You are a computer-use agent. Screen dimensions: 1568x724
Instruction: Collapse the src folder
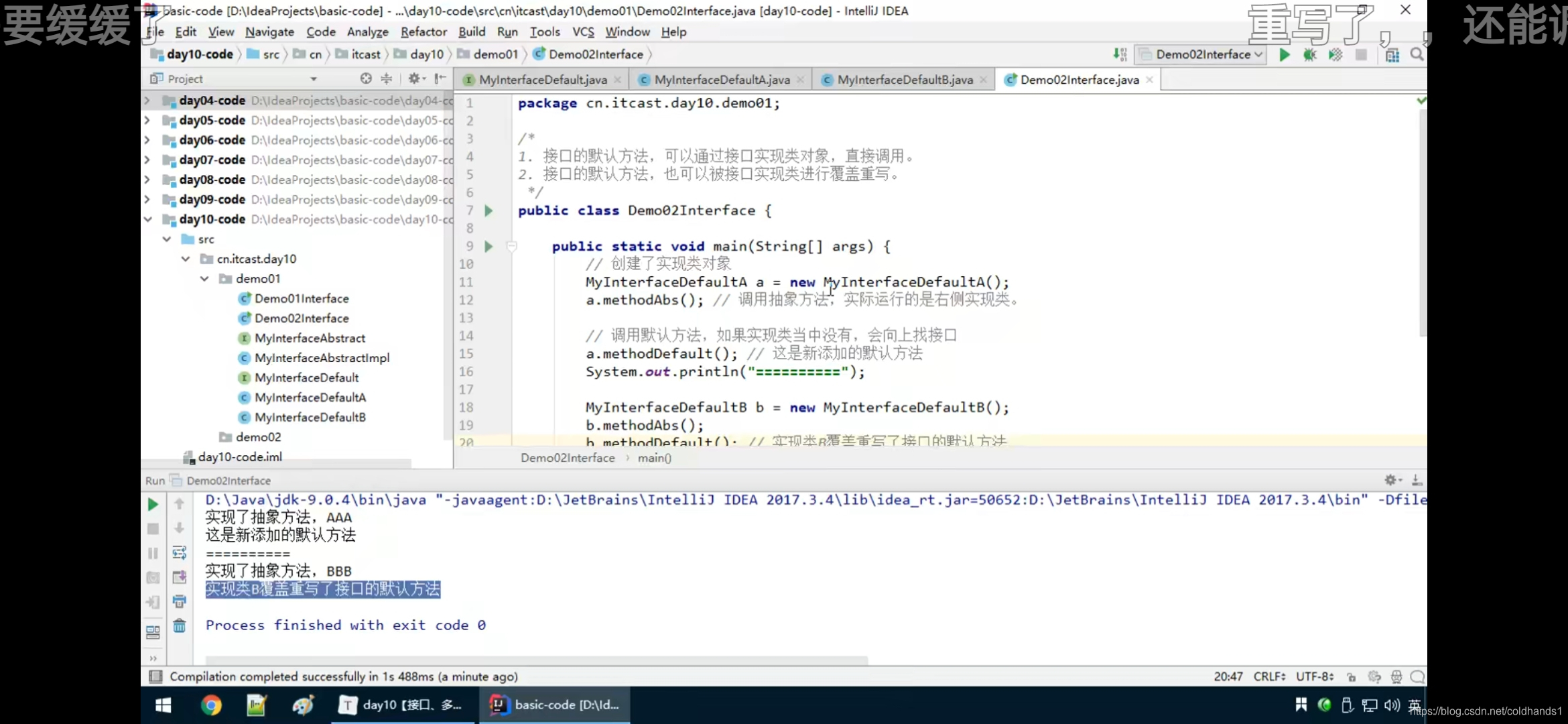pyautogui.click(x=166, y=239)
